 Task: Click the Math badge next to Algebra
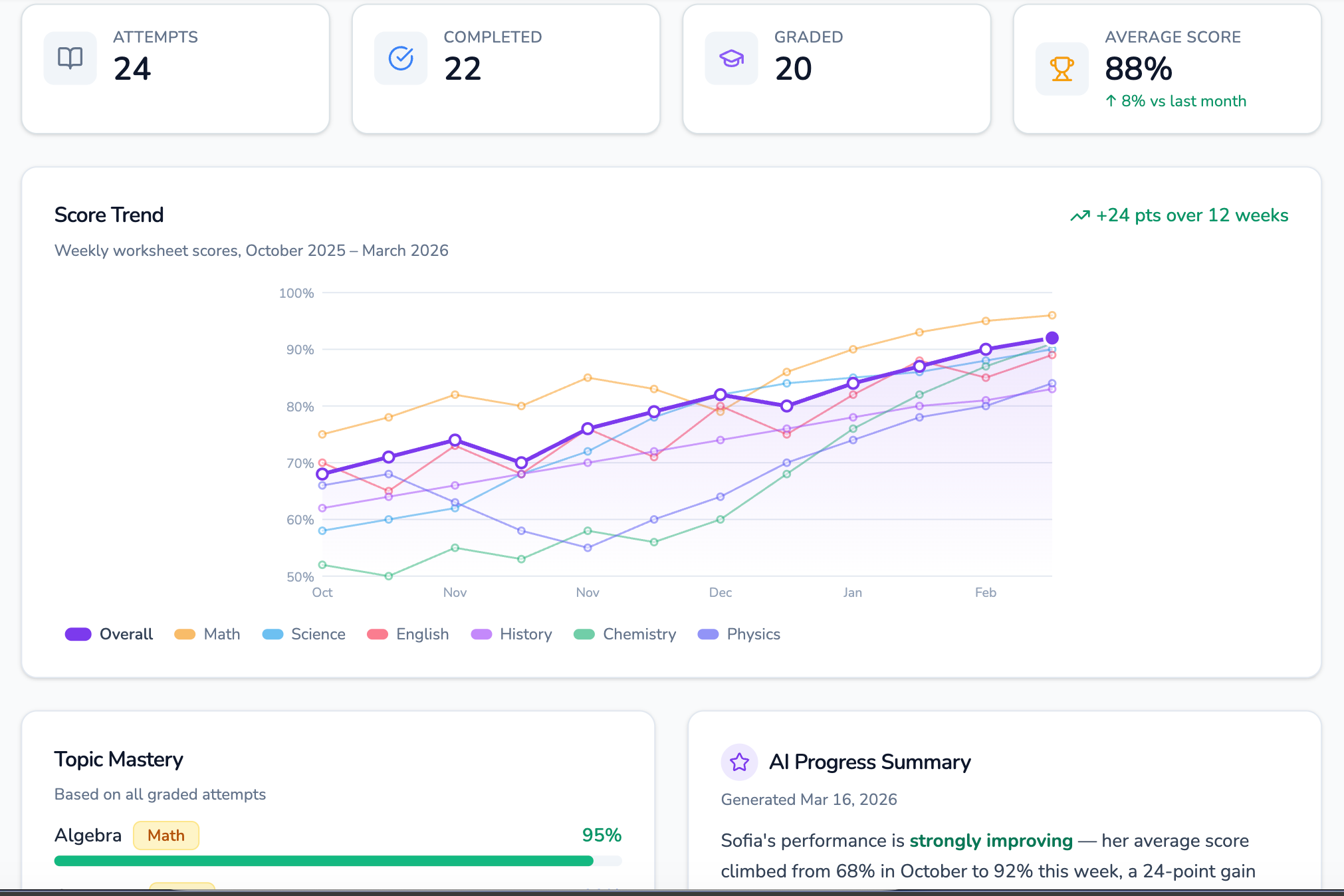(x=166, y=836)
